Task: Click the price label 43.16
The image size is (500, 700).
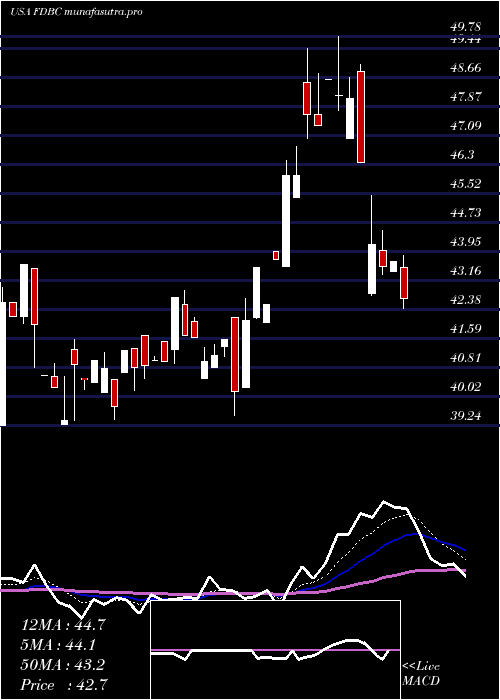Action: [x=466, y=271]
